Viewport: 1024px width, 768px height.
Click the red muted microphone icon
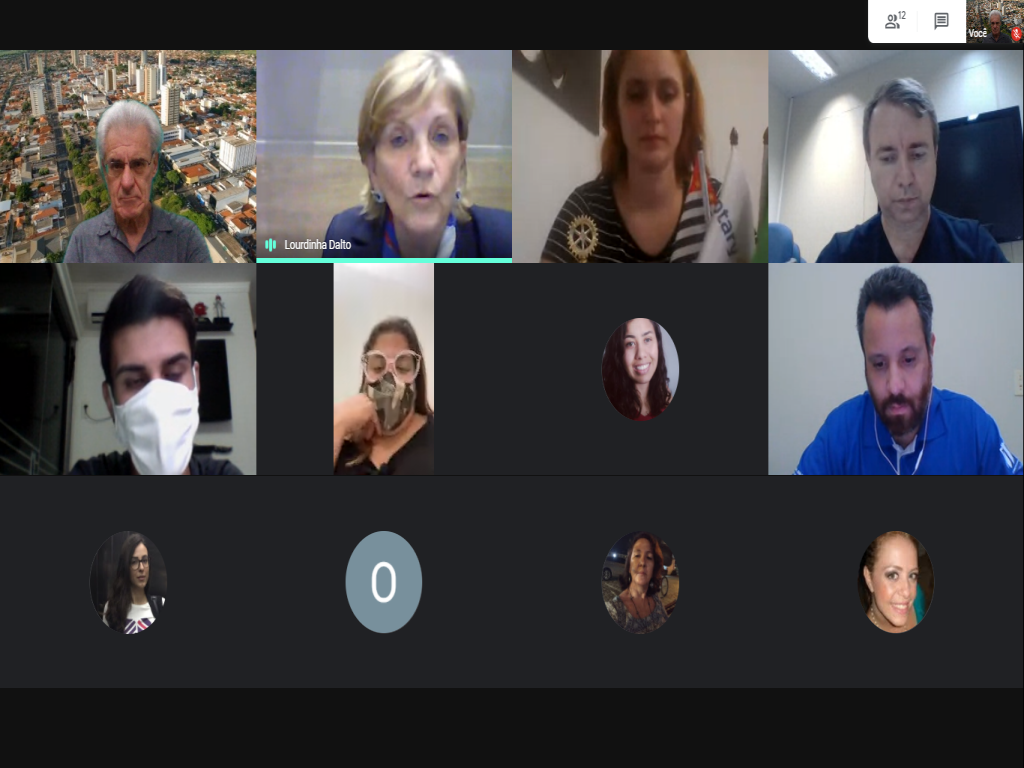pos(1017,34)
